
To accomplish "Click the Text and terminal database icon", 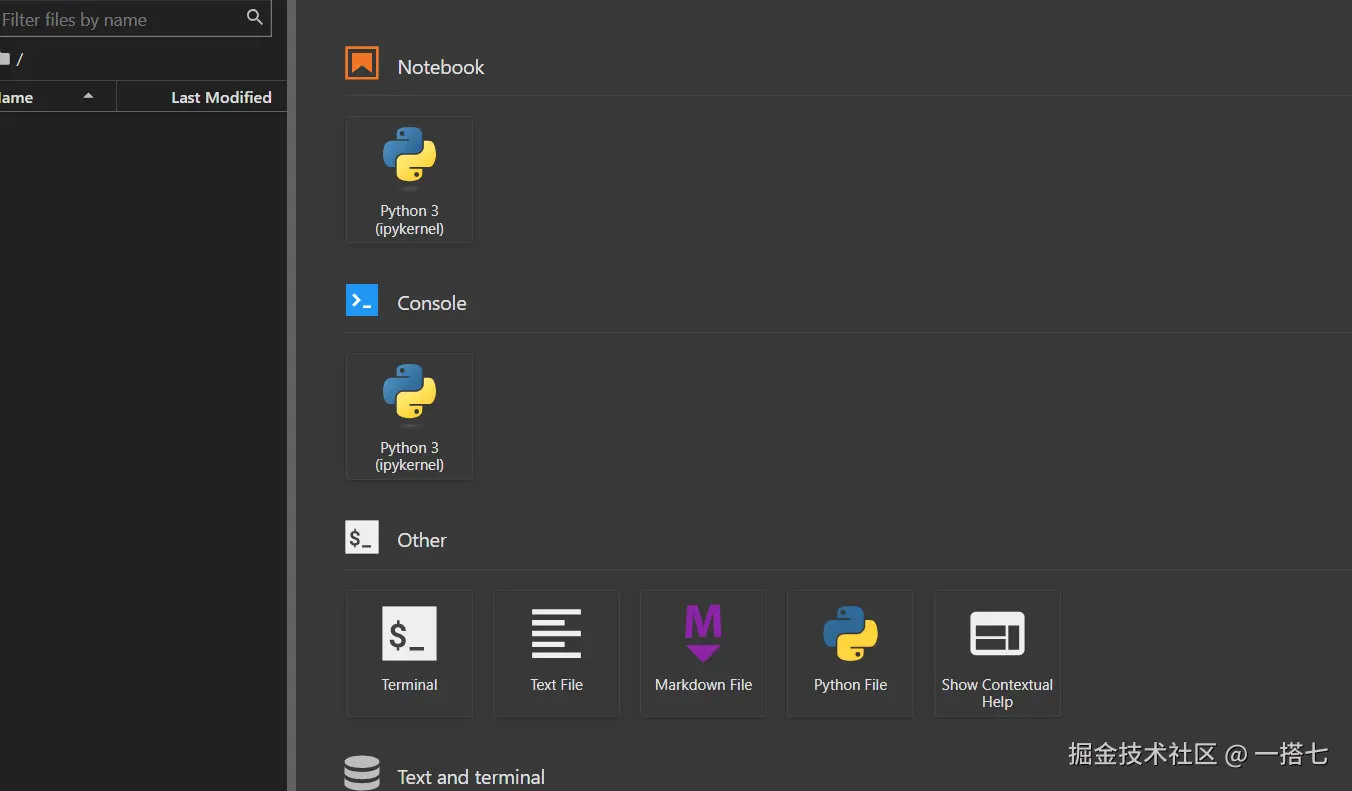I will click(362, 773).
